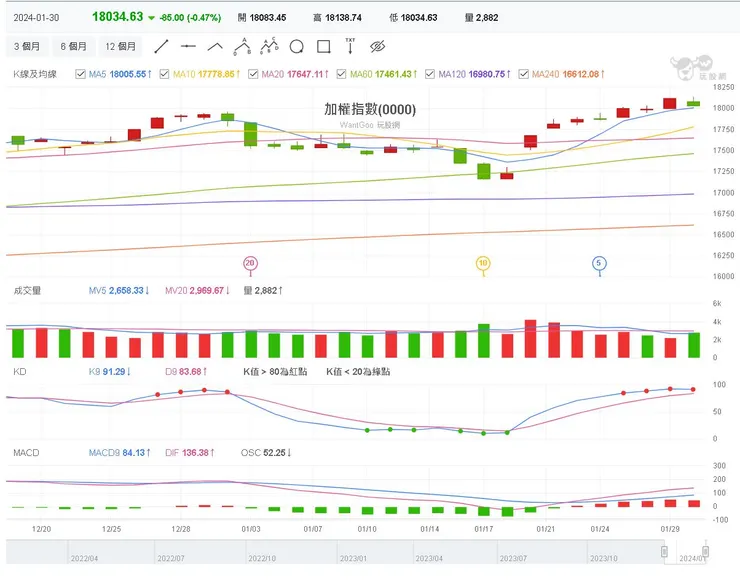Click the MA240 16612.08 value label
This screenshot has height=582, width=740.
coord(568,74)
